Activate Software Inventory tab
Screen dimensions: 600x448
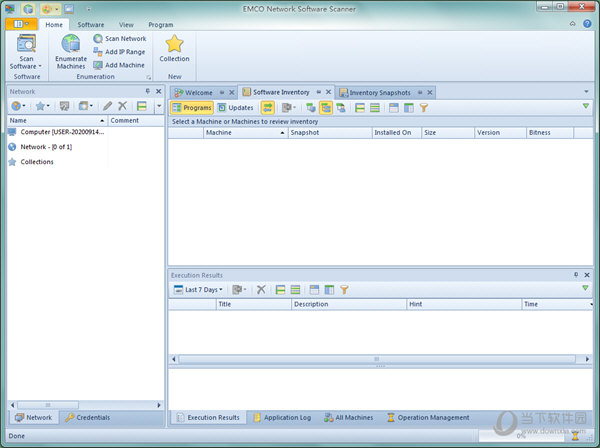[x=281, y=92]
